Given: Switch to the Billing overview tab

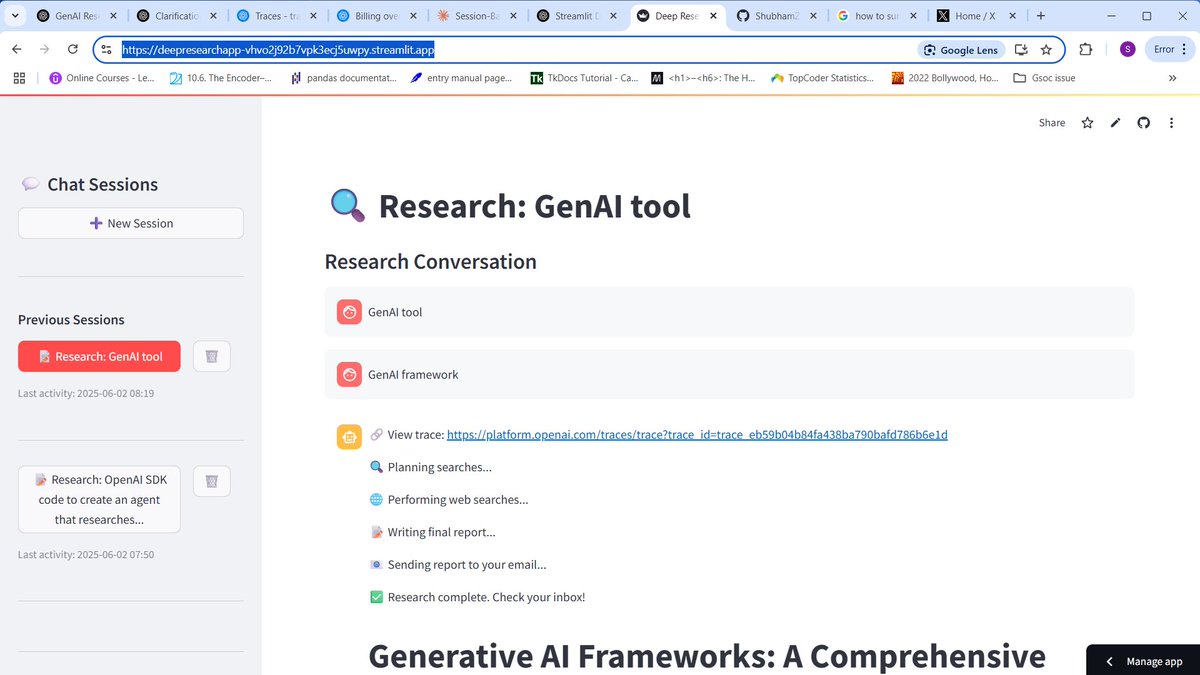Looking at the screenshot, I should [378, 16].
